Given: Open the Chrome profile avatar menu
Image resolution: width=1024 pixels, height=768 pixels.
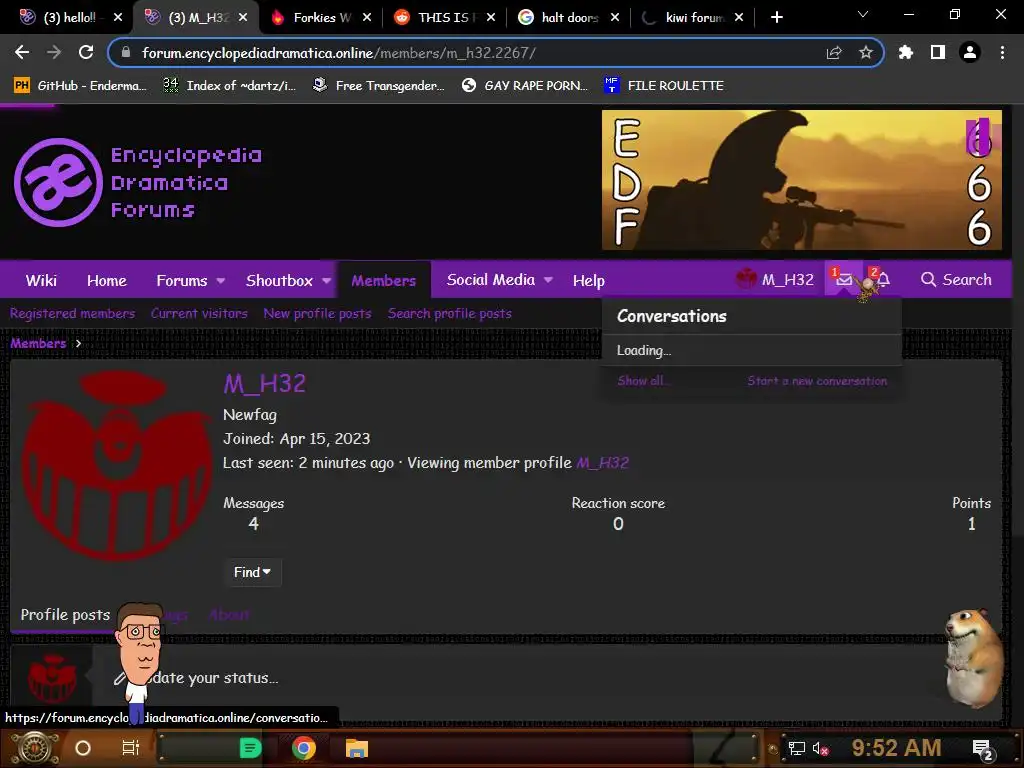Looking at the screenshot, I should tap(970, 52).
